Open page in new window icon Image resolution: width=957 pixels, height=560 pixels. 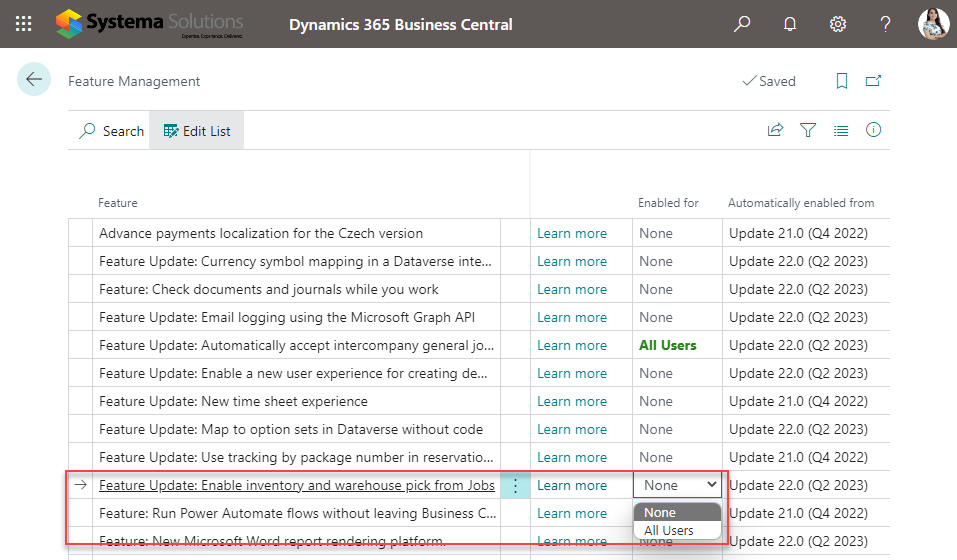pyautogui.click(x=874, y=81)
